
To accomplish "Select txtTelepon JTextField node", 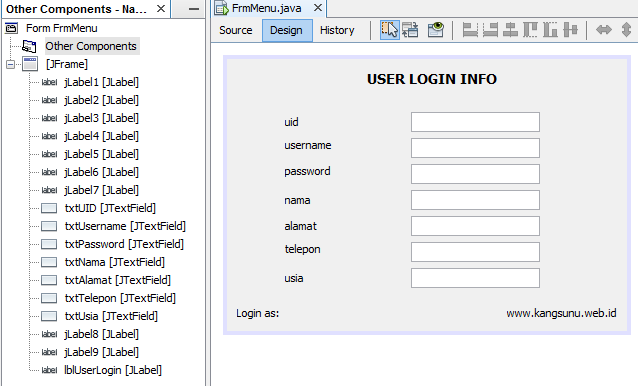I will tap(120, 298).
